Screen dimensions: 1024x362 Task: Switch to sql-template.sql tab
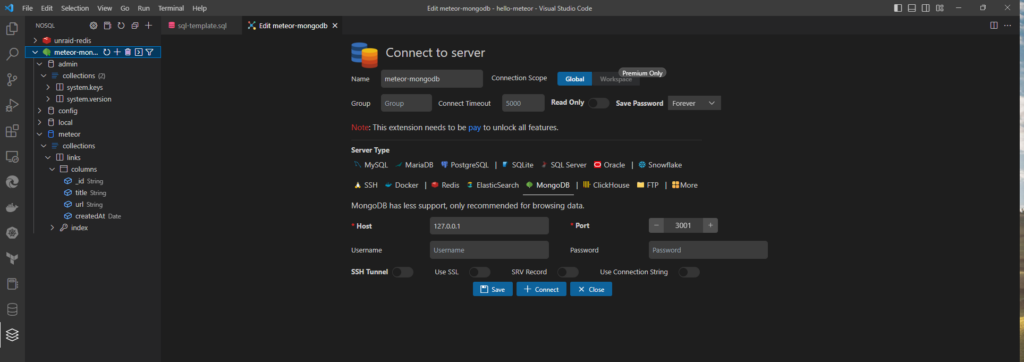(201, 25)
